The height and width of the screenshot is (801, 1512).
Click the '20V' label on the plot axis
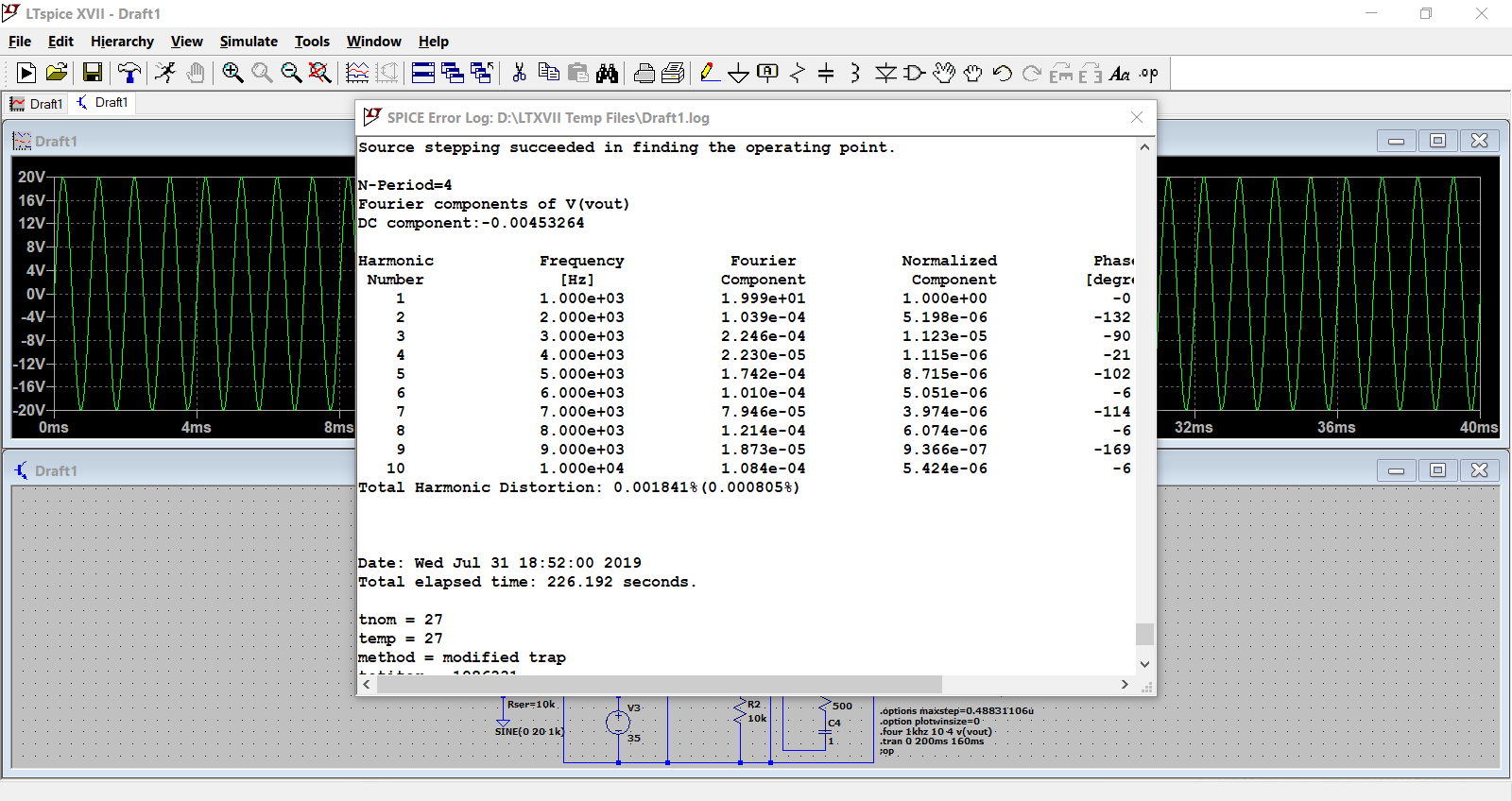(x=31, y=177)
